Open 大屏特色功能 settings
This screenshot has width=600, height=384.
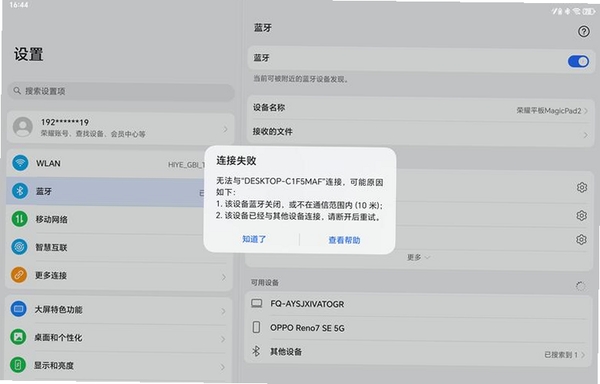pyautogui.click(x=119, y=310)
